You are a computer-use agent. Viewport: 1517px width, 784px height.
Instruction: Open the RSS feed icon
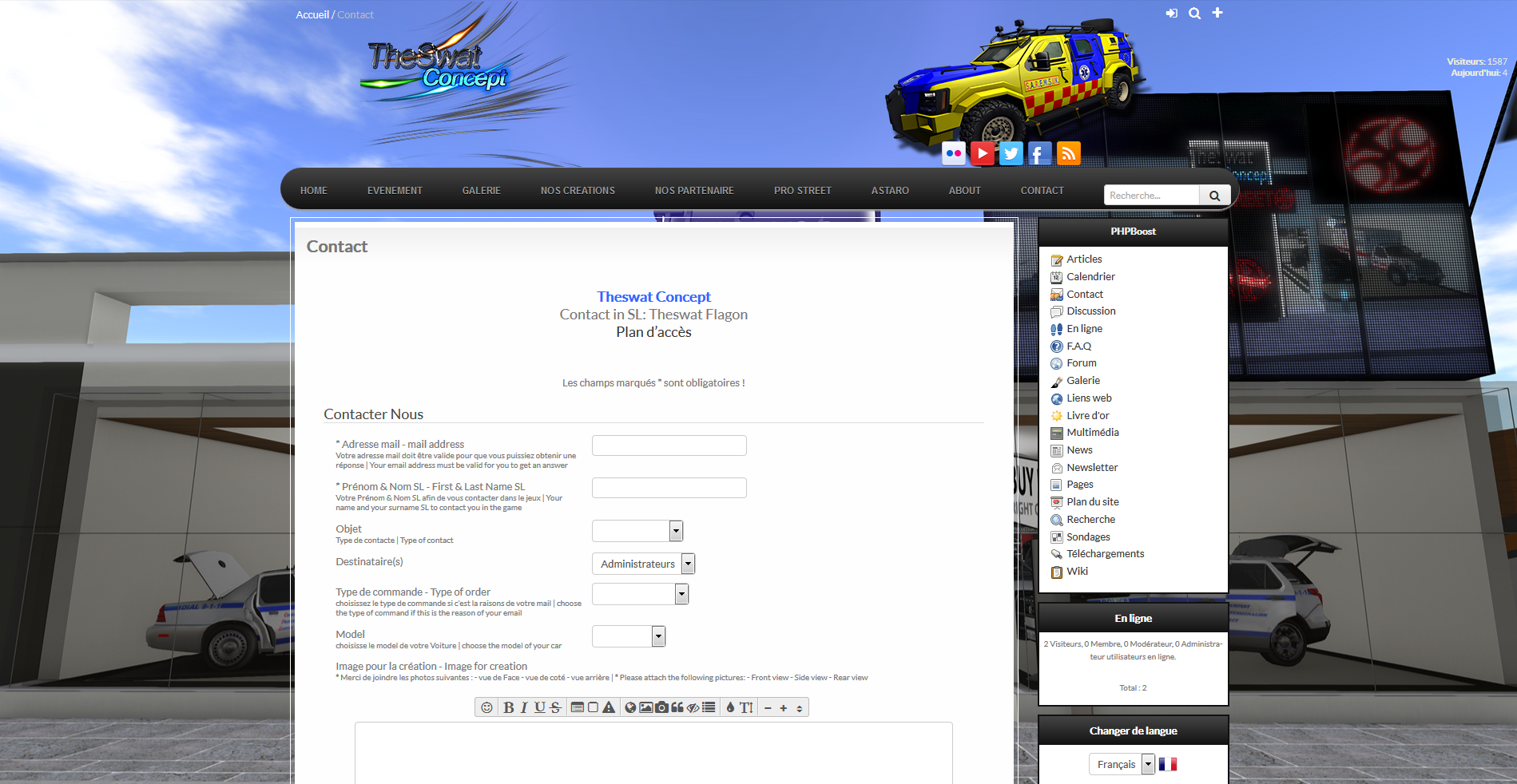coord(1069,153)
